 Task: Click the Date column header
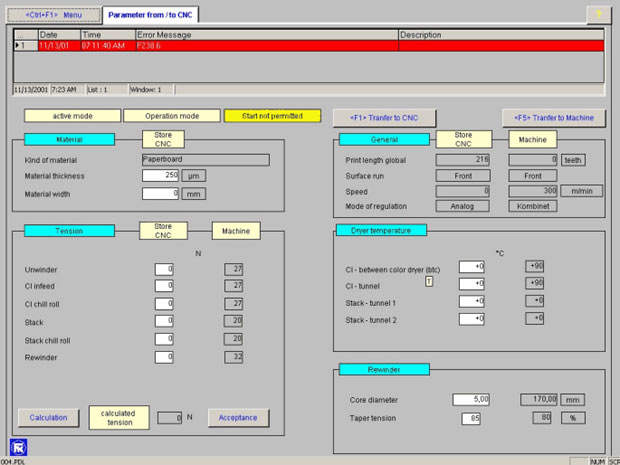[59, 35]
